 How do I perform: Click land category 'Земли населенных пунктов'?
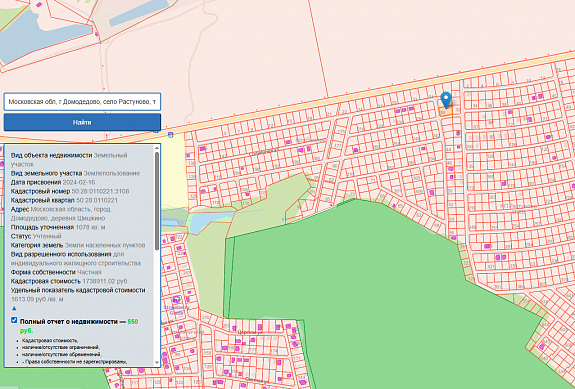click(x=105, y=245)
